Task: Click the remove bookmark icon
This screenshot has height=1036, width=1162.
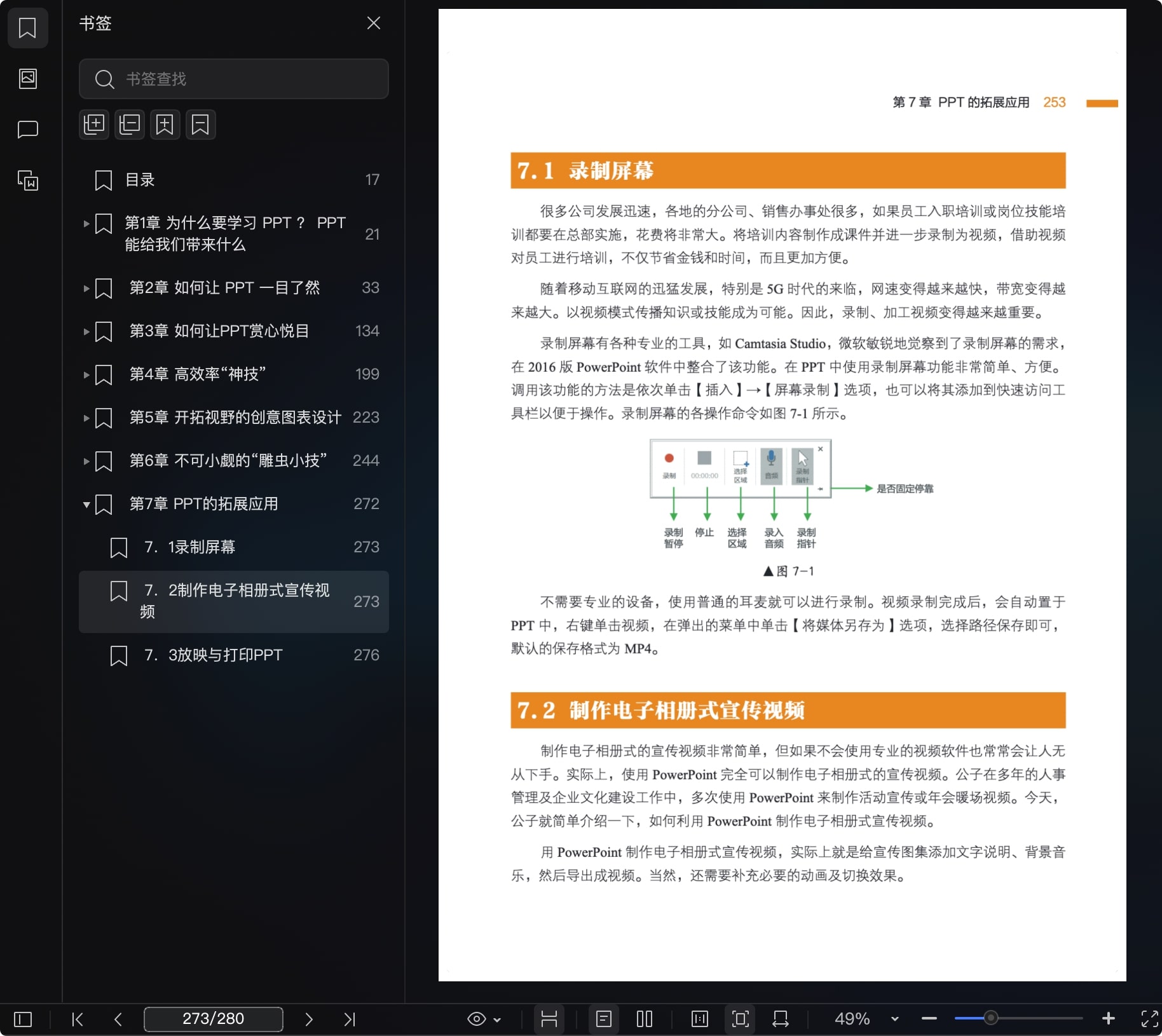Action: pyautogui.click(x=201, y=125)
